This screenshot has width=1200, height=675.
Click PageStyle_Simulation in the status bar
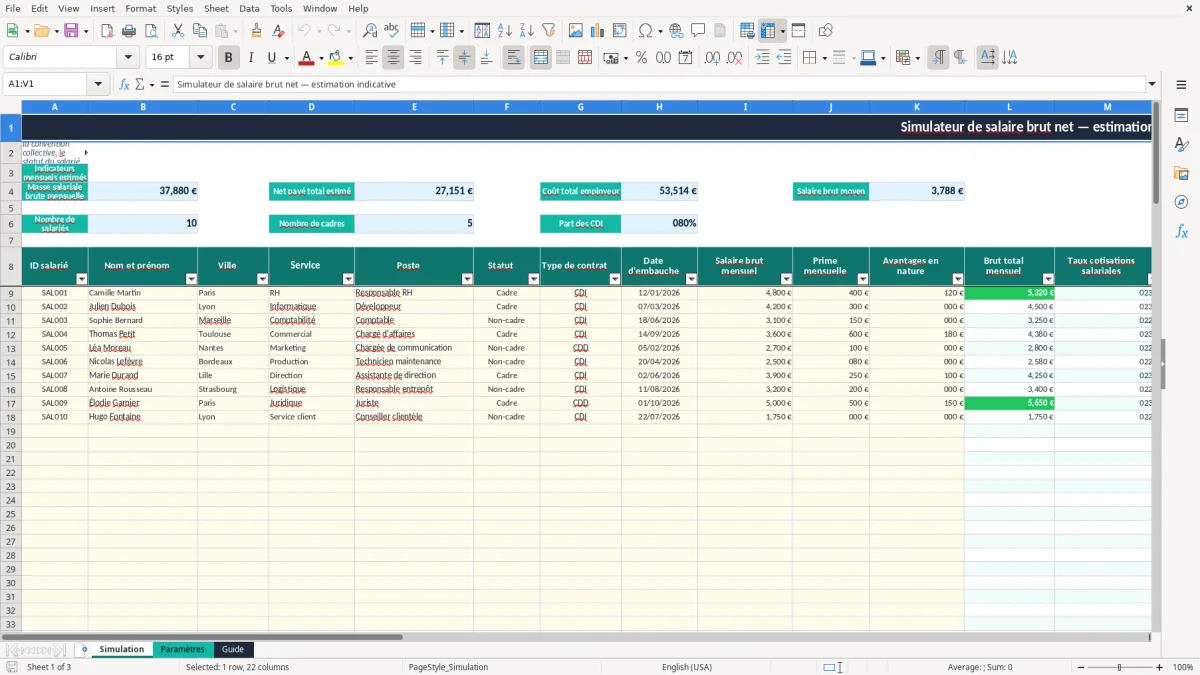tap(448, 667)
